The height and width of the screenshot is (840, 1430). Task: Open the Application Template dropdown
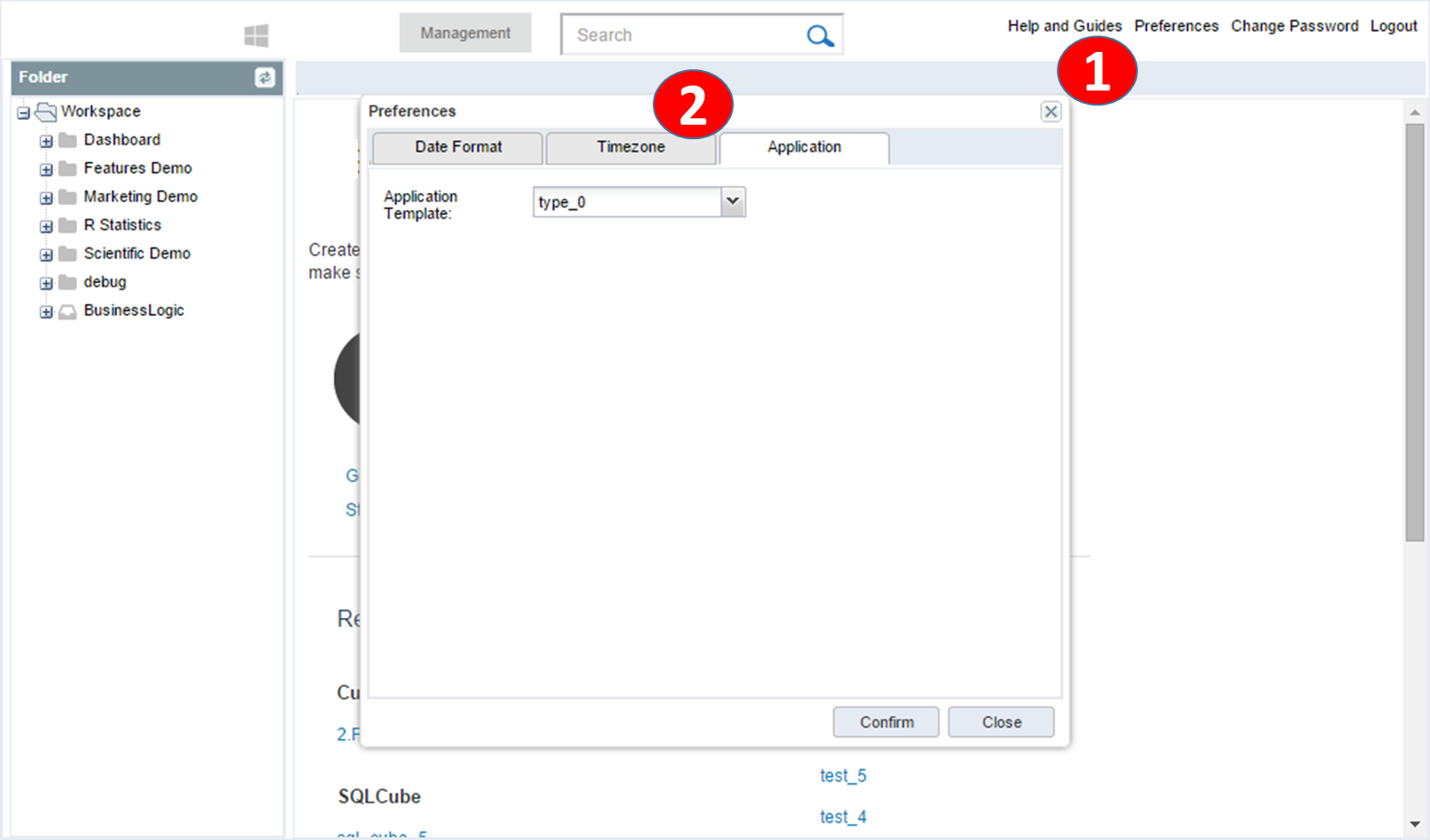pyautogui.click(x=733, y=201)
